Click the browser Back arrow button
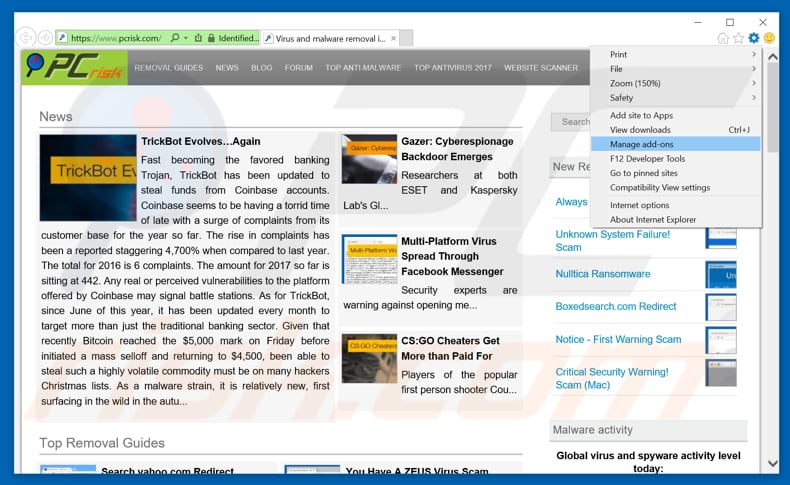 pyautogui.click(x=26, y=38)
